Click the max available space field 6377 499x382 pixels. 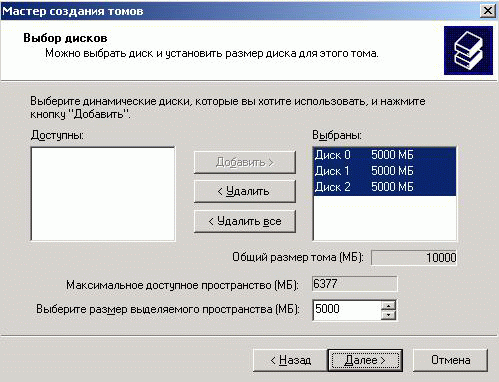[x=355, y=284]
